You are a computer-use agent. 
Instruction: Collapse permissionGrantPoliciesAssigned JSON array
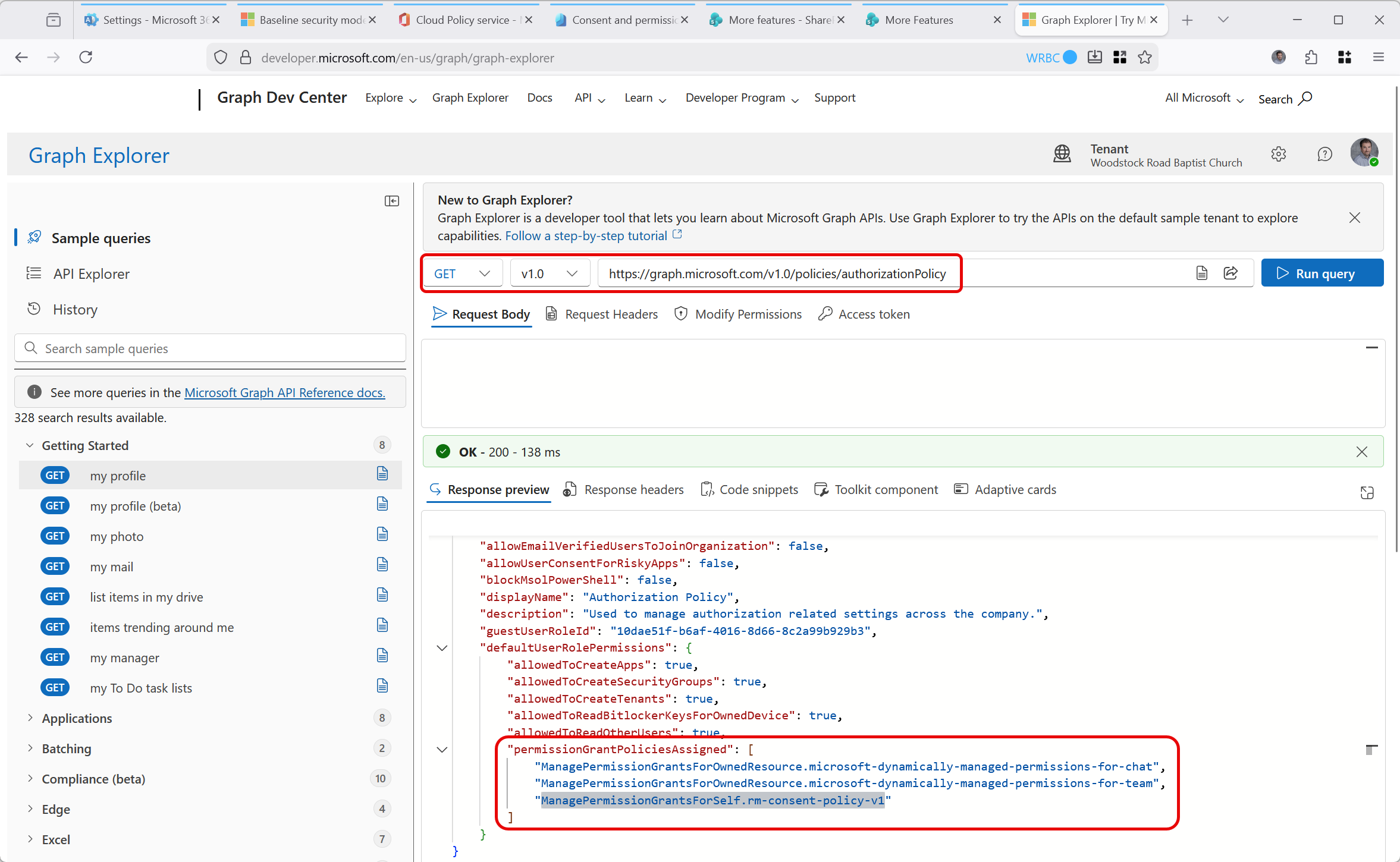[442, 750]
